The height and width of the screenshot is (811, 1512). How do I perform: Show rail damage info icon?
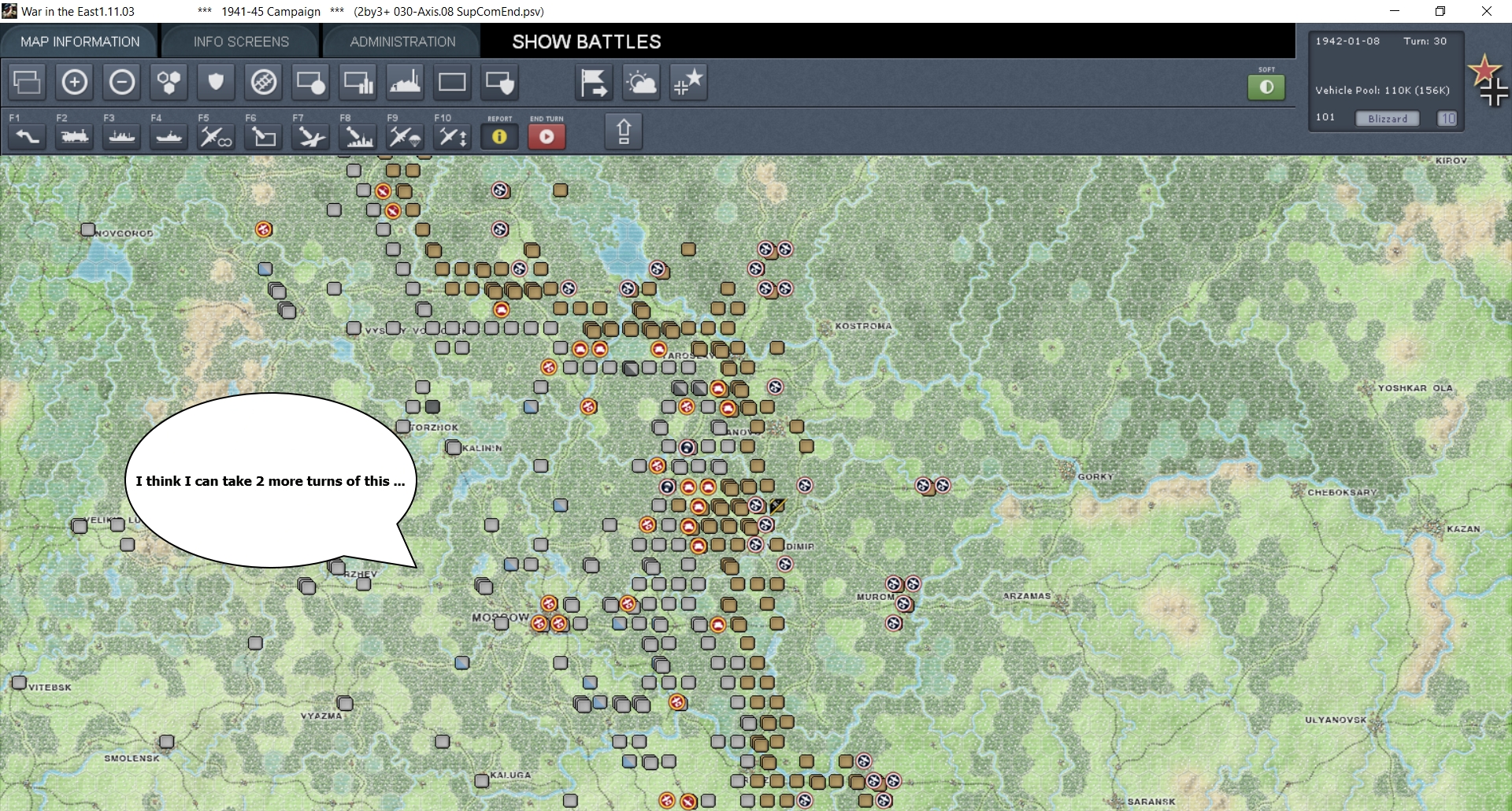pos(264,82)
